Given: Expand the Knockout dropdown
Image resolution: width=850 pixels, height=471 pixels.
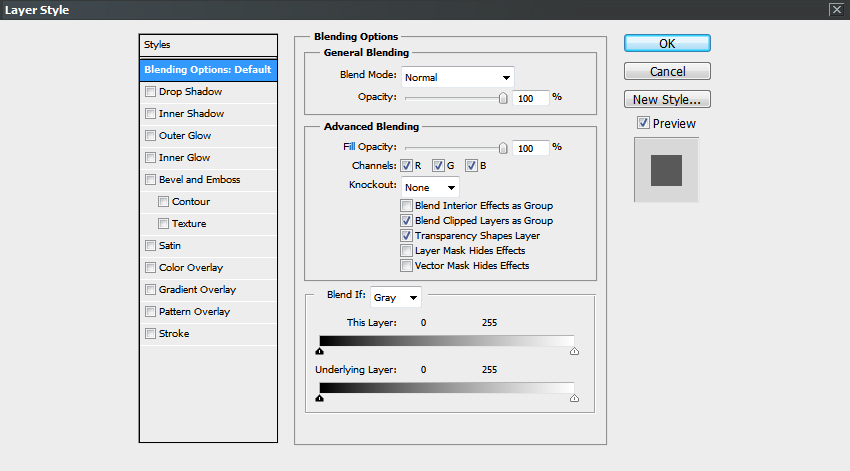Looking at the screenshot, I should pos(431,187).
